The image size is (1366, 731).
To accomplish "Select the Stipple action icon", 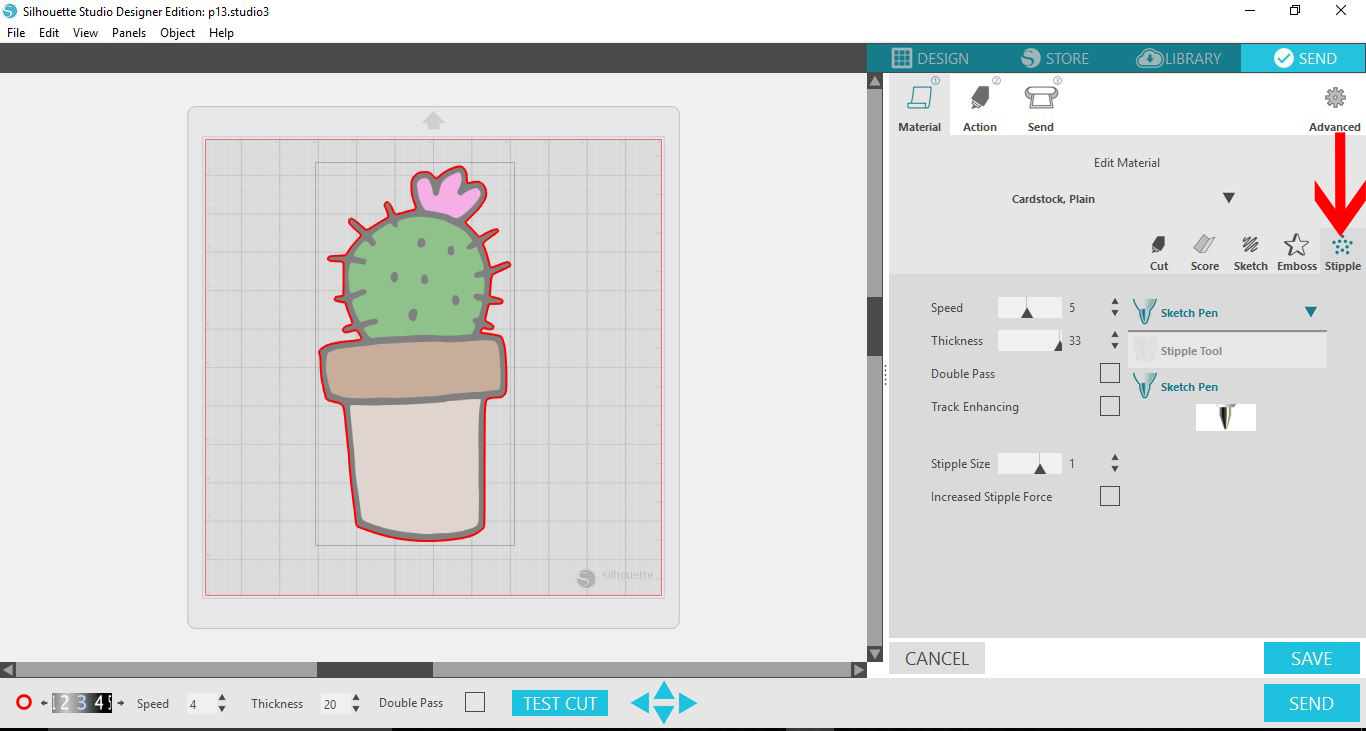I will [x=1342, y=246].
